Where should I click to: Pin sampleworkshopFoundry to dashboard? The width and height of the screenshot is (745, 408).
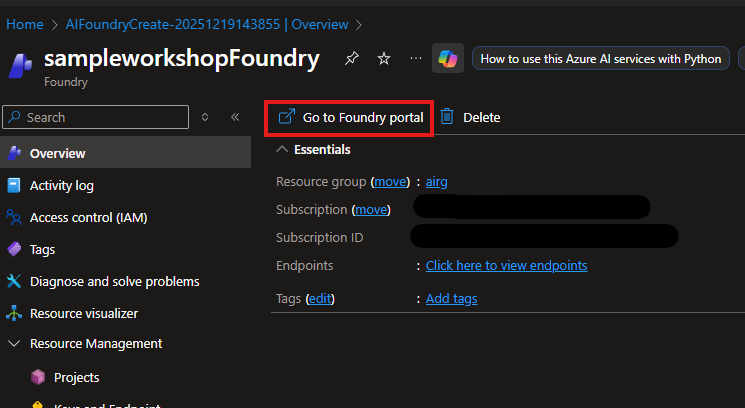[352, 58]
